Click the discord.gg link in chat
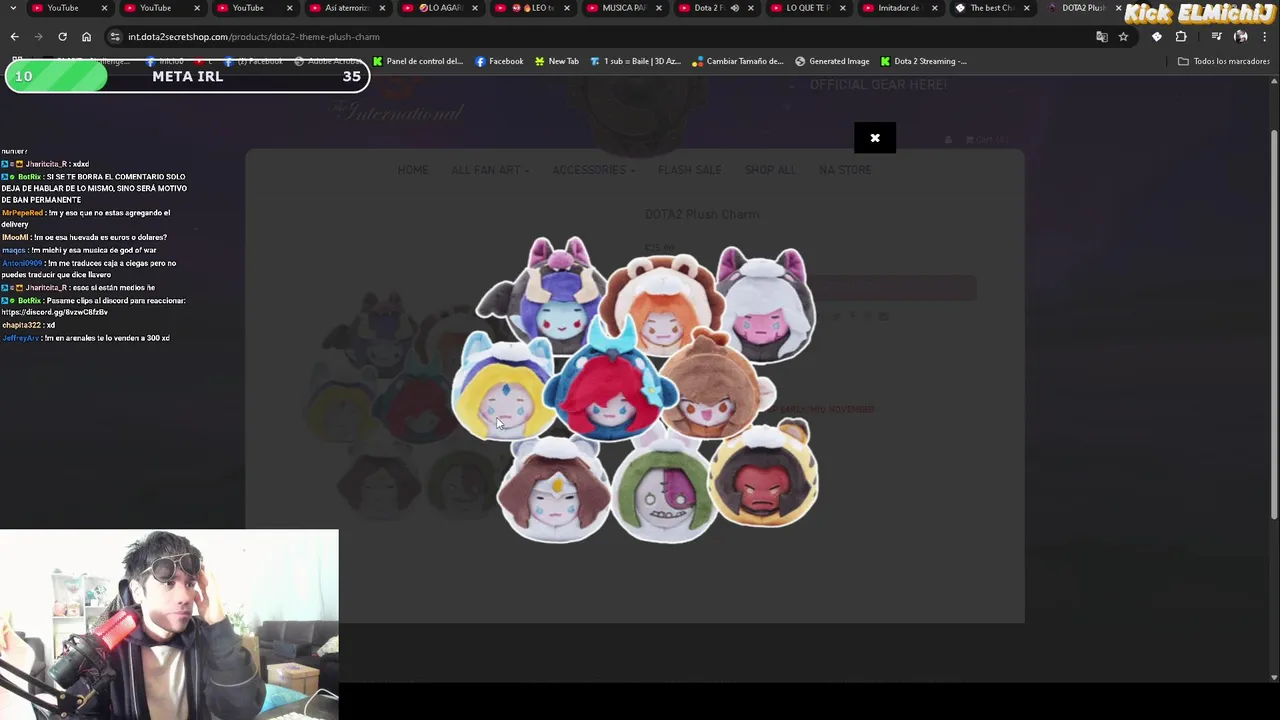Viewport: 1280px width, 720px height. [55, 312]
